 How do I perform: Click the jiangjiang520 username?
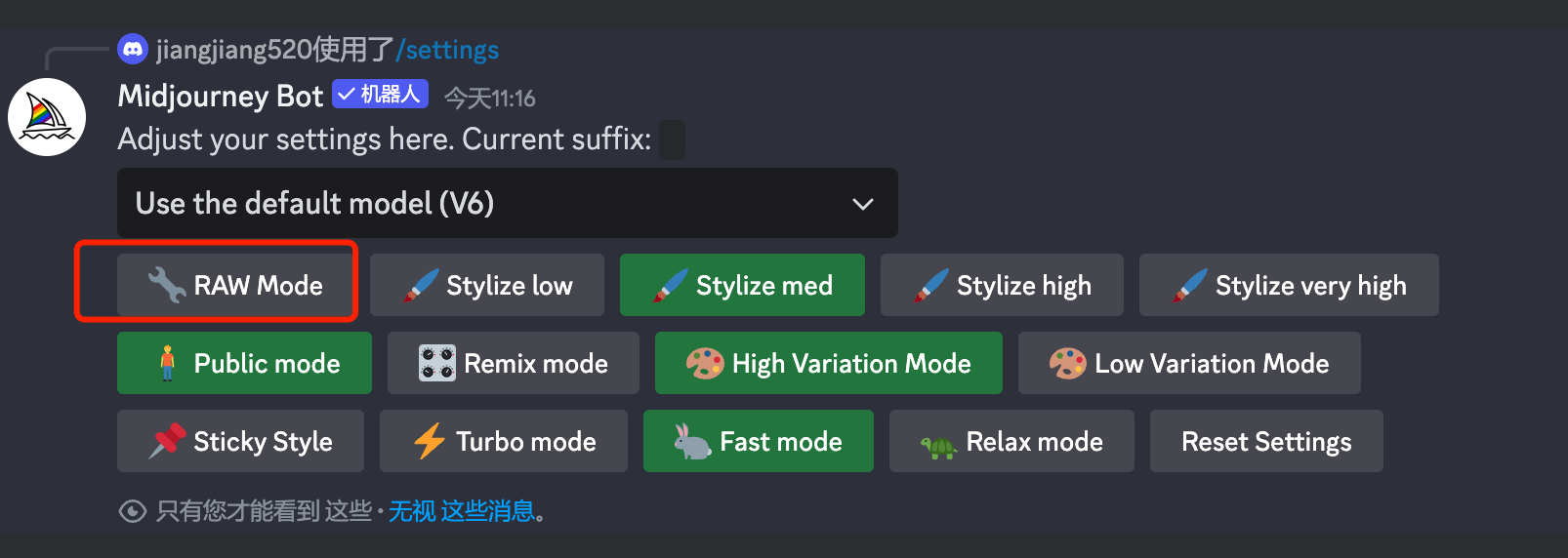(x=234, y=50)
